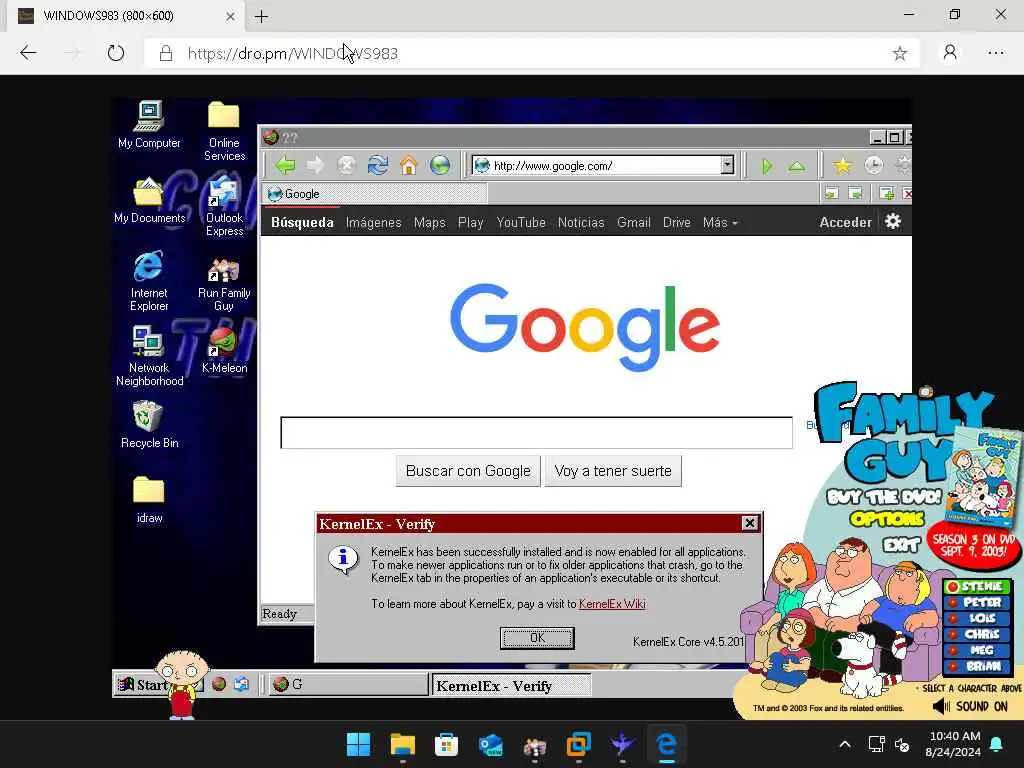
Task: Open the Recycle Bin icon
Action: (149, 424)
